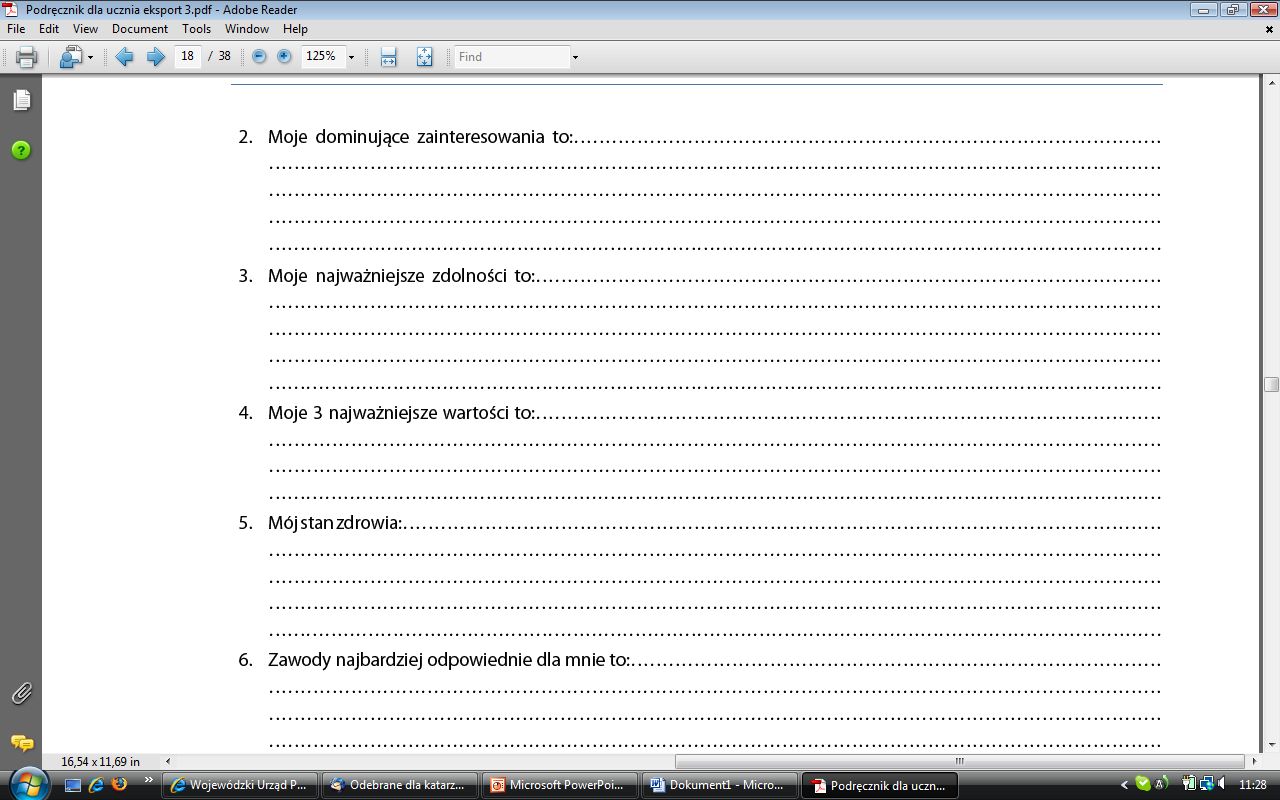Select the fit one full page icon

(x=424, y=57)
